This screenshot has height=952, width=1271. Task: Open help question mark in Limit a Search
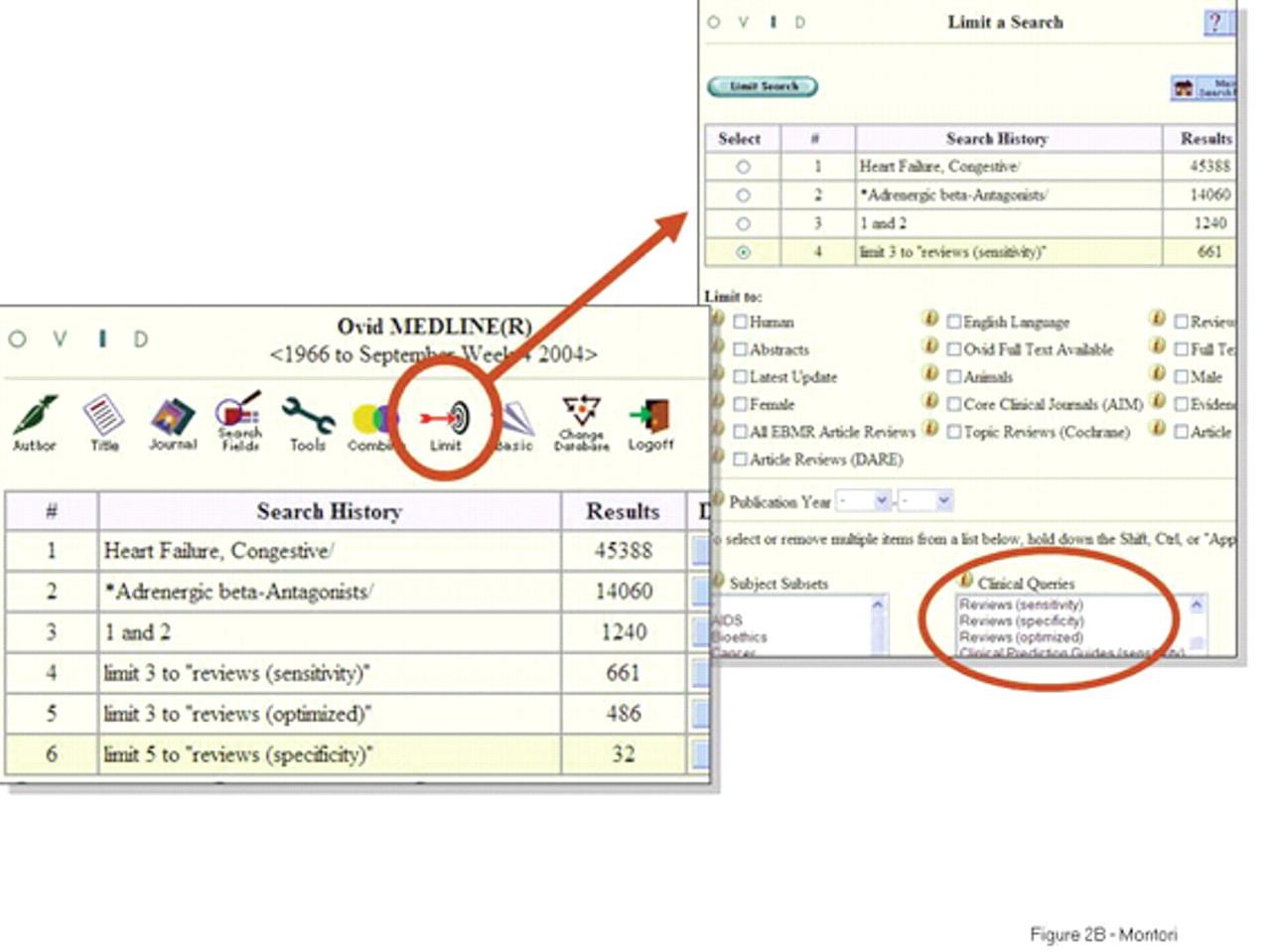[1214, 22]
